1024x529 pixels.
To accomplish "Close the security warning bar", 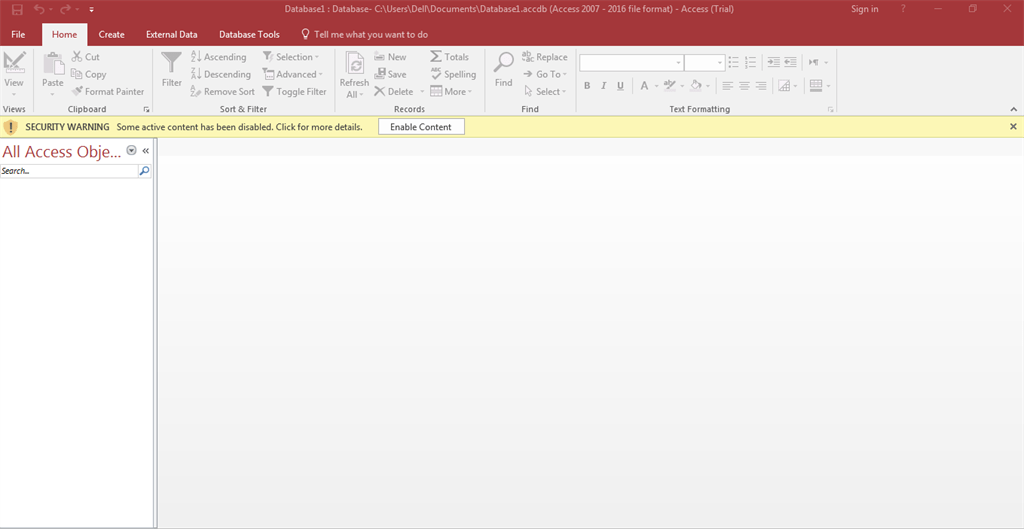I will point(1013,127).
